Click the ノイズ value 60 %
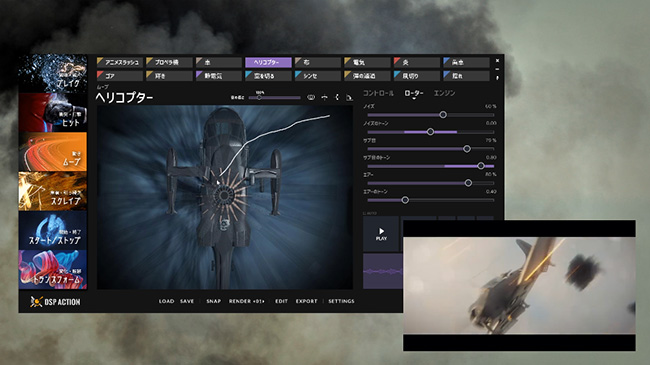650x365 pixels. [490, 107]
